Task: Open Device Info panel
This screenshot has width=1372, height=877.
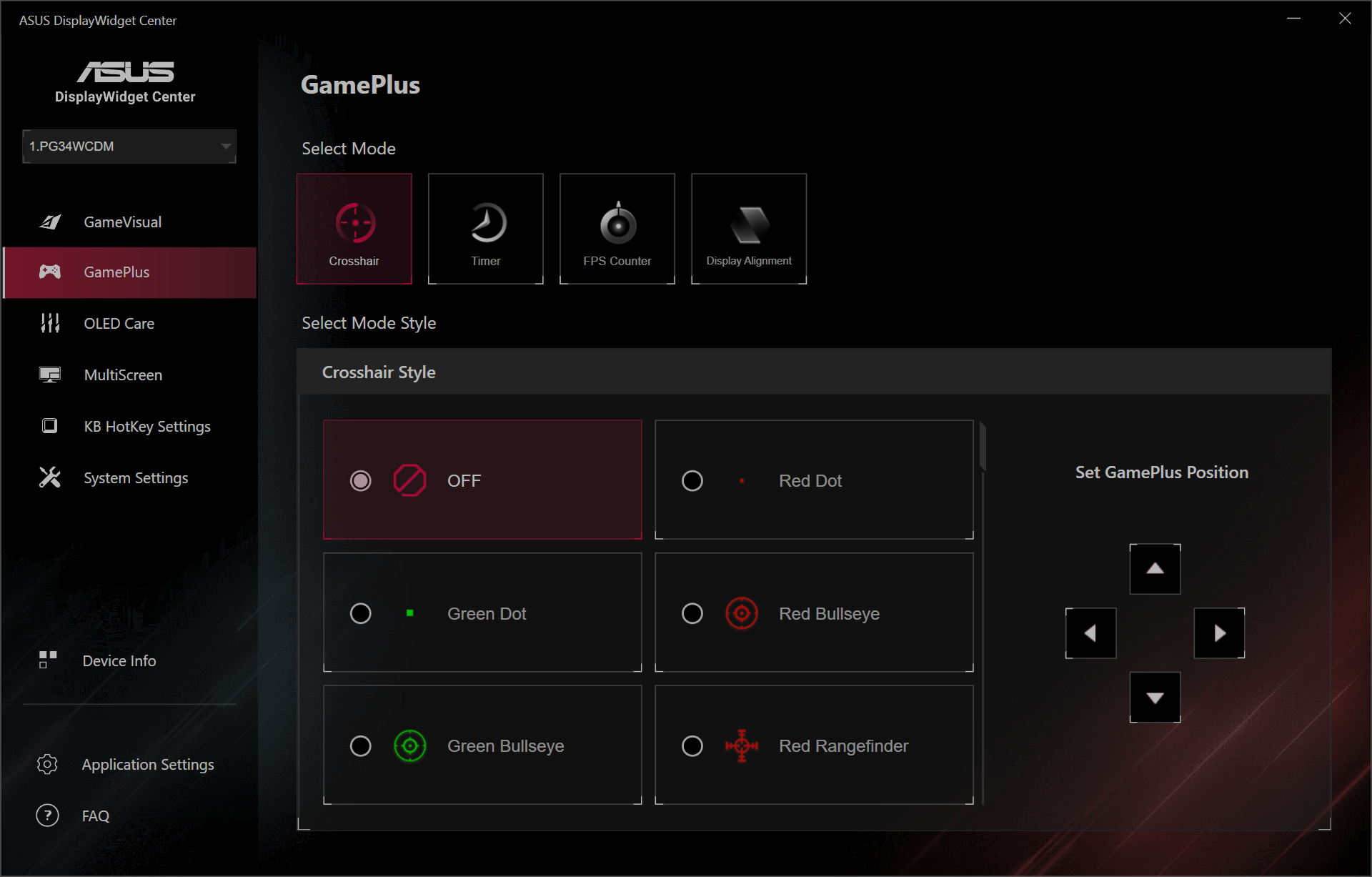Action: click(x=119, y=661)
